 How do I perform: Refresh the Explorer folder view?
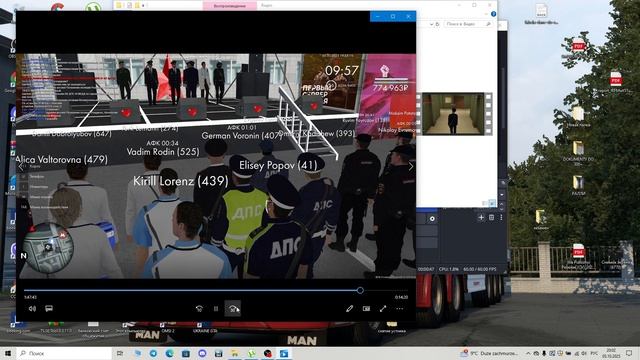pyautogui.click(x=437, y=24)
